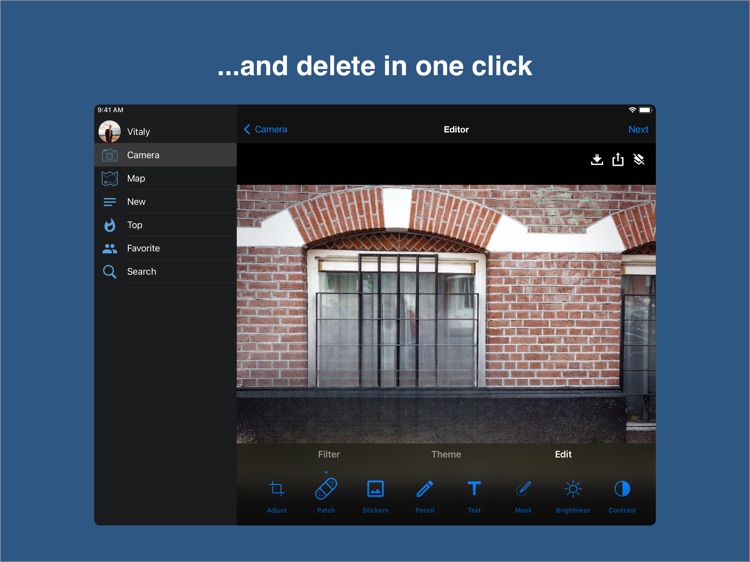The width and height of the screenshot is (750, 562).
Task: Switch to the Edit tab
Action: pos(563,454)
